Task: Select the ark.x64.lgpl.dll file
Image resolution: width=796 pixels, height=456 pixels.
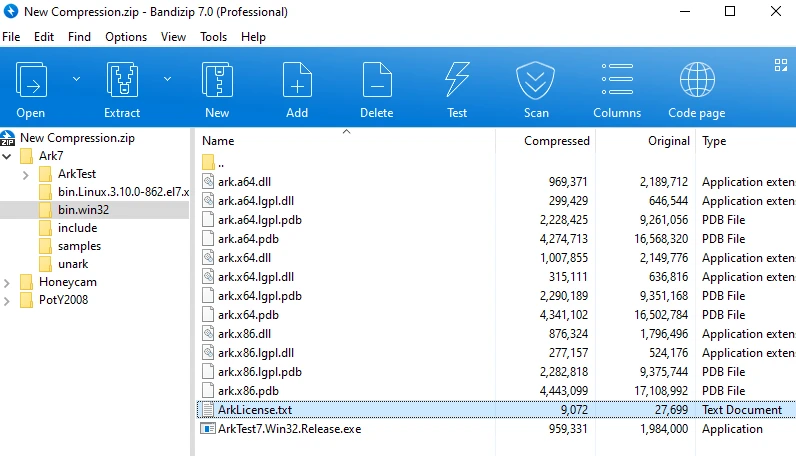Action: click(x=256, y=277)
